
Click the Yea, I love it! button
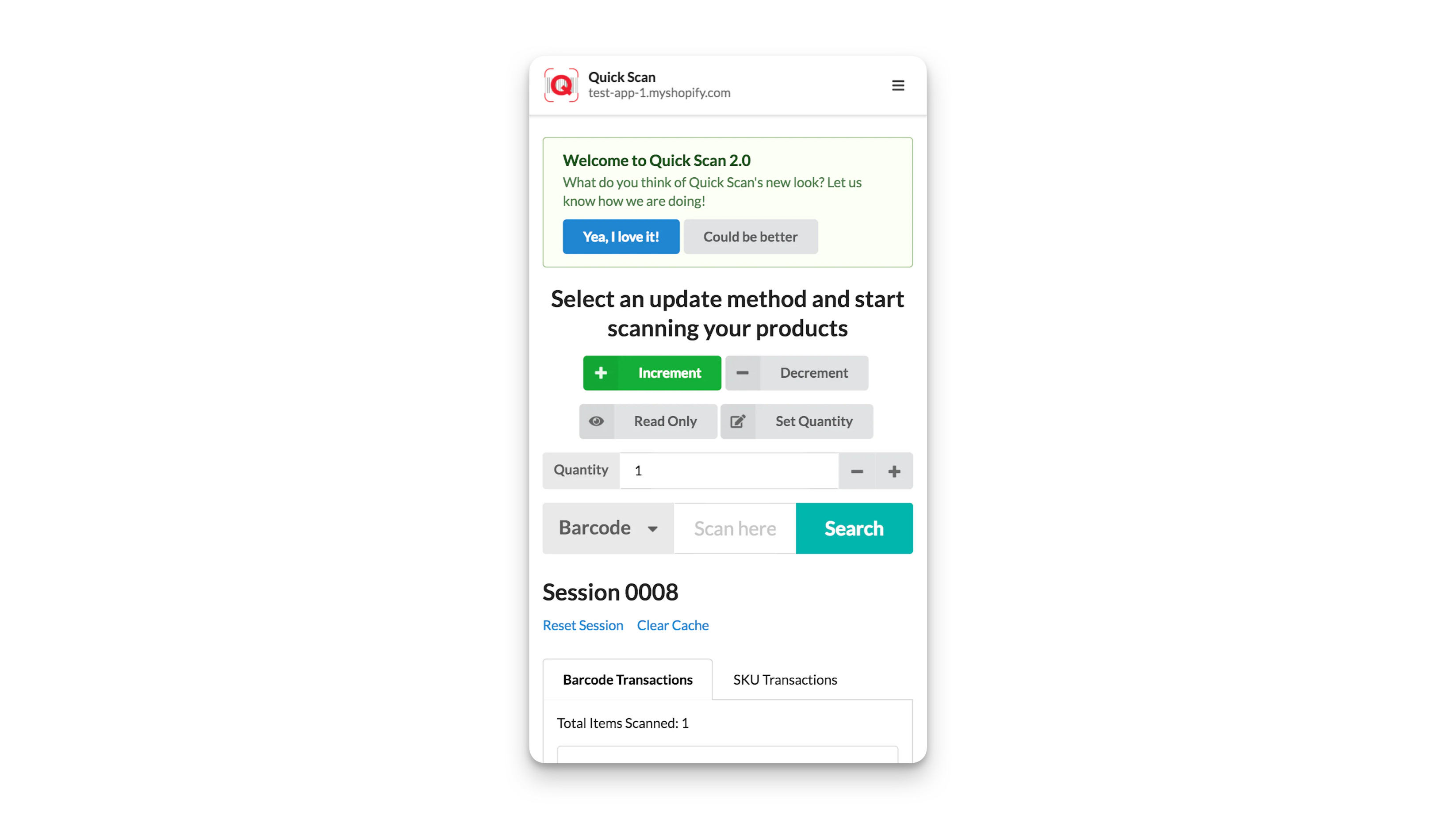click(x=620, y=237)
